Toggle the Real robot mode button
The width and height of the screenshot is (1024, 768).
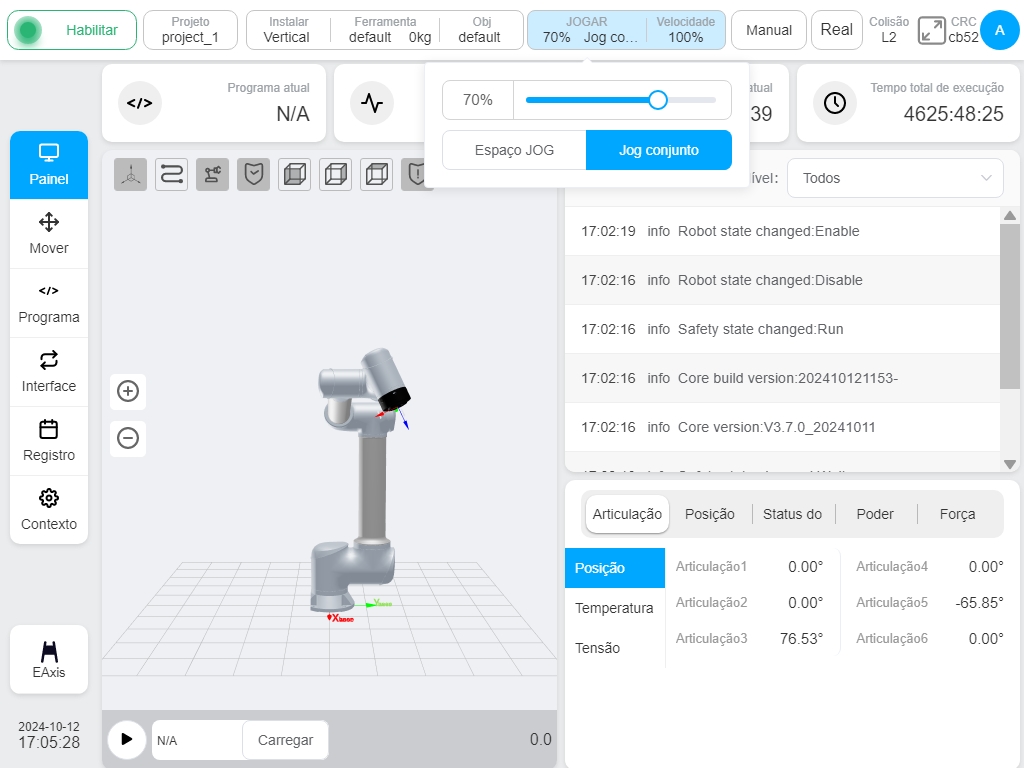(x=837, y=30)
